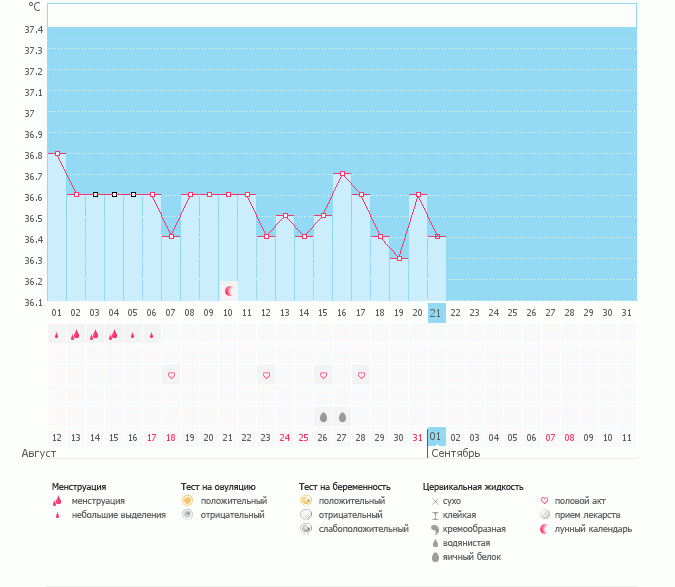Select the cervical fluid icon on cycle day 15

pos(323,416)
